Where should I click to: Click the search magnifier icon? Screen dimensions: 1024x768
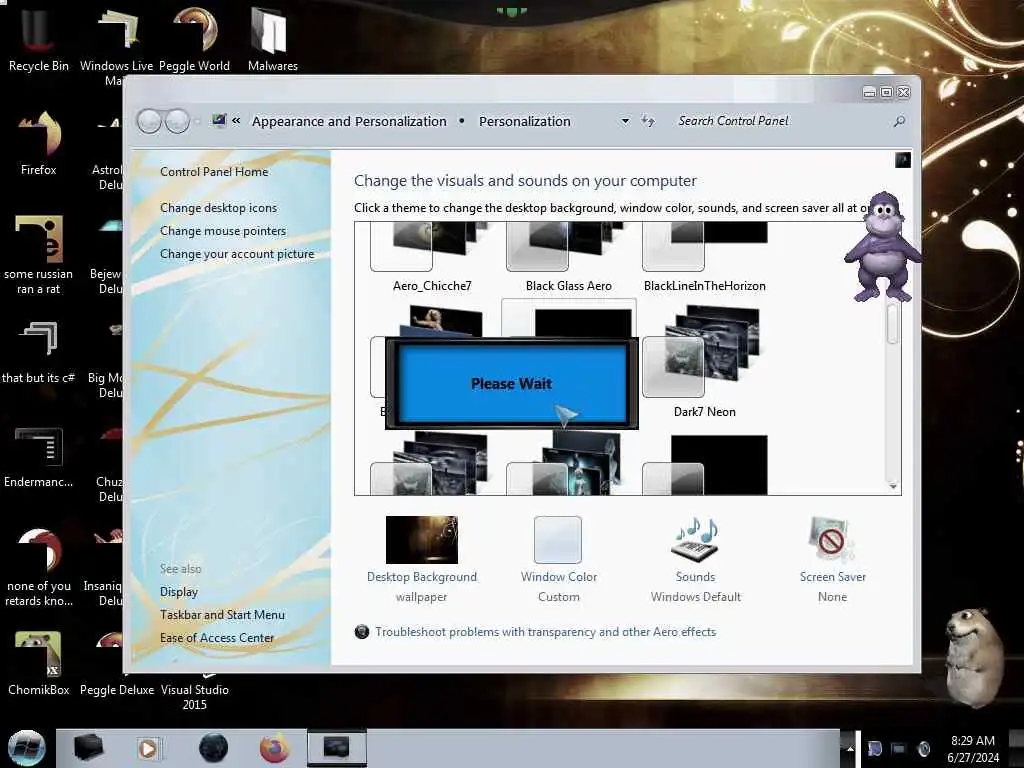pyautogui.click(x=899, y=121)
